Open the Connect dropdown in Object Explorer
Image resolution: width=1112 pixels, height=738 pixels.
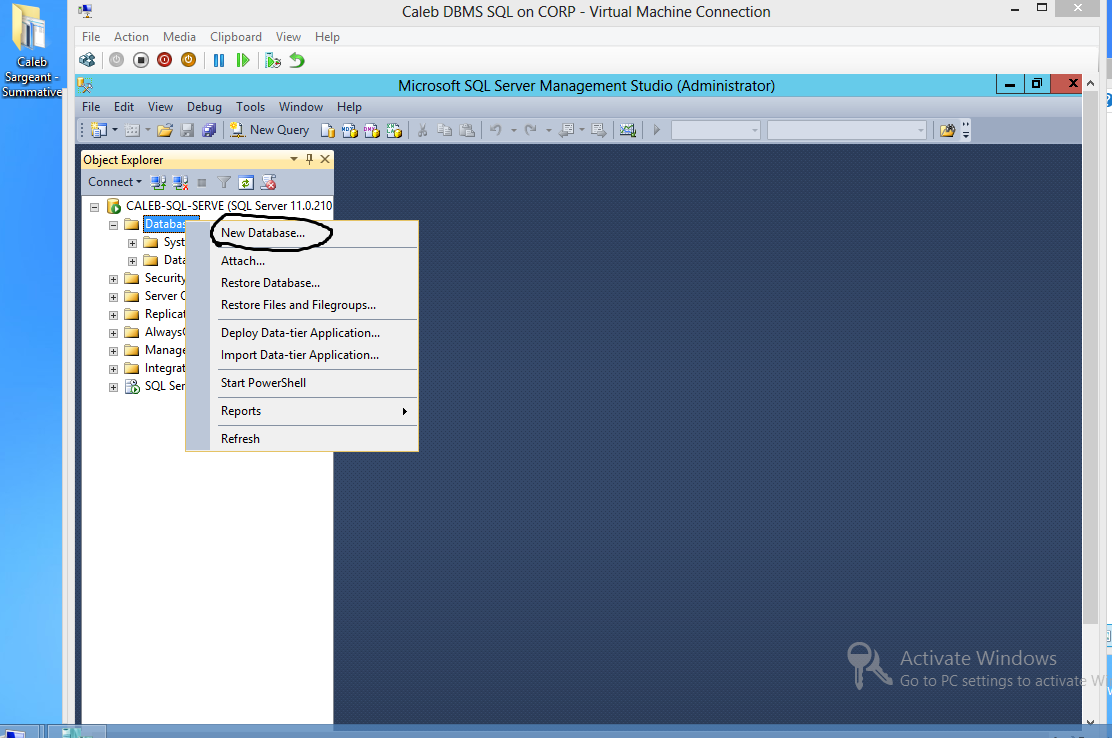(115, 182)
